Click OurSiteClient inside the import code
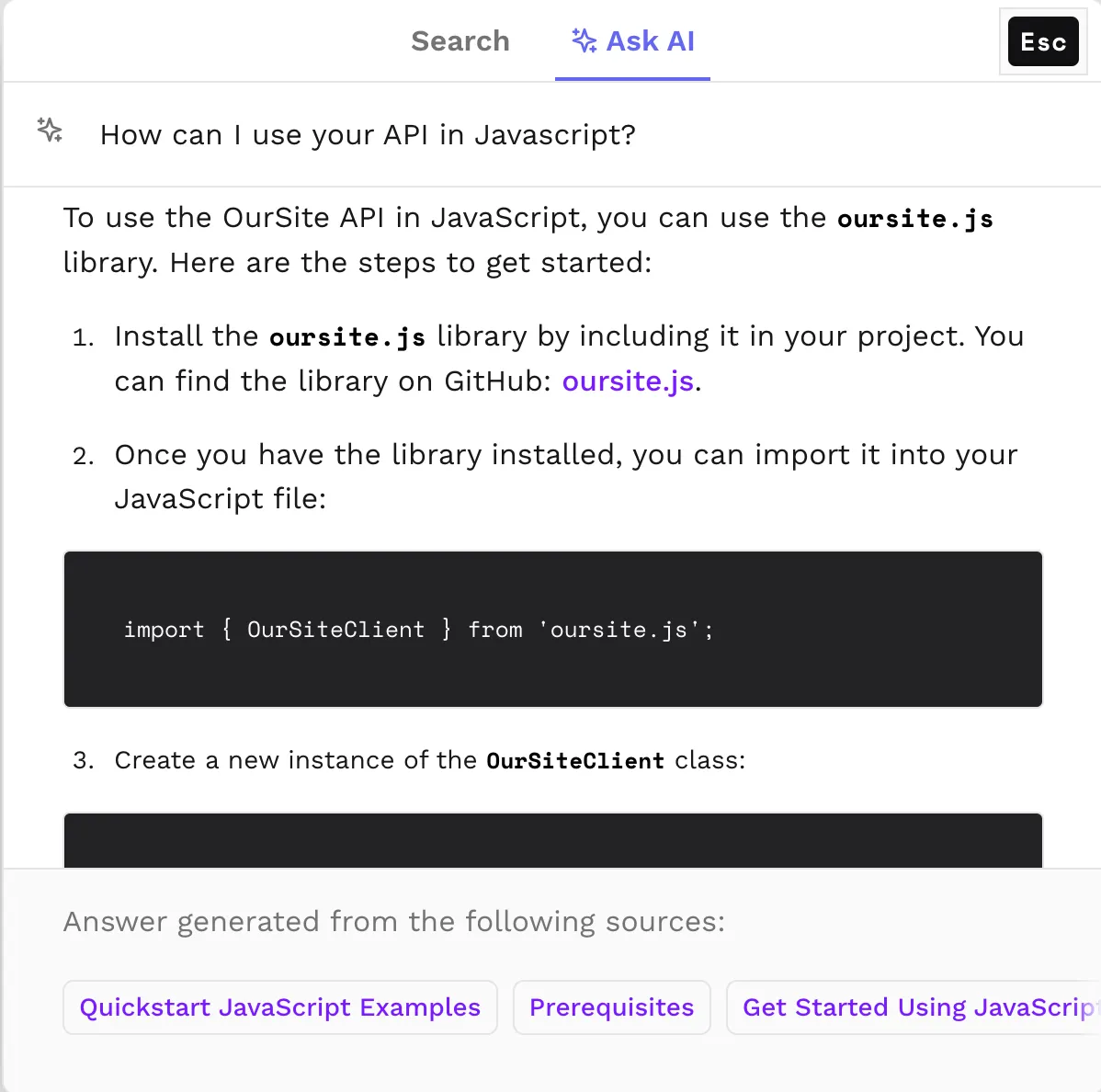This screenshot has width=1101, height=1092. [x=335, y=630]
